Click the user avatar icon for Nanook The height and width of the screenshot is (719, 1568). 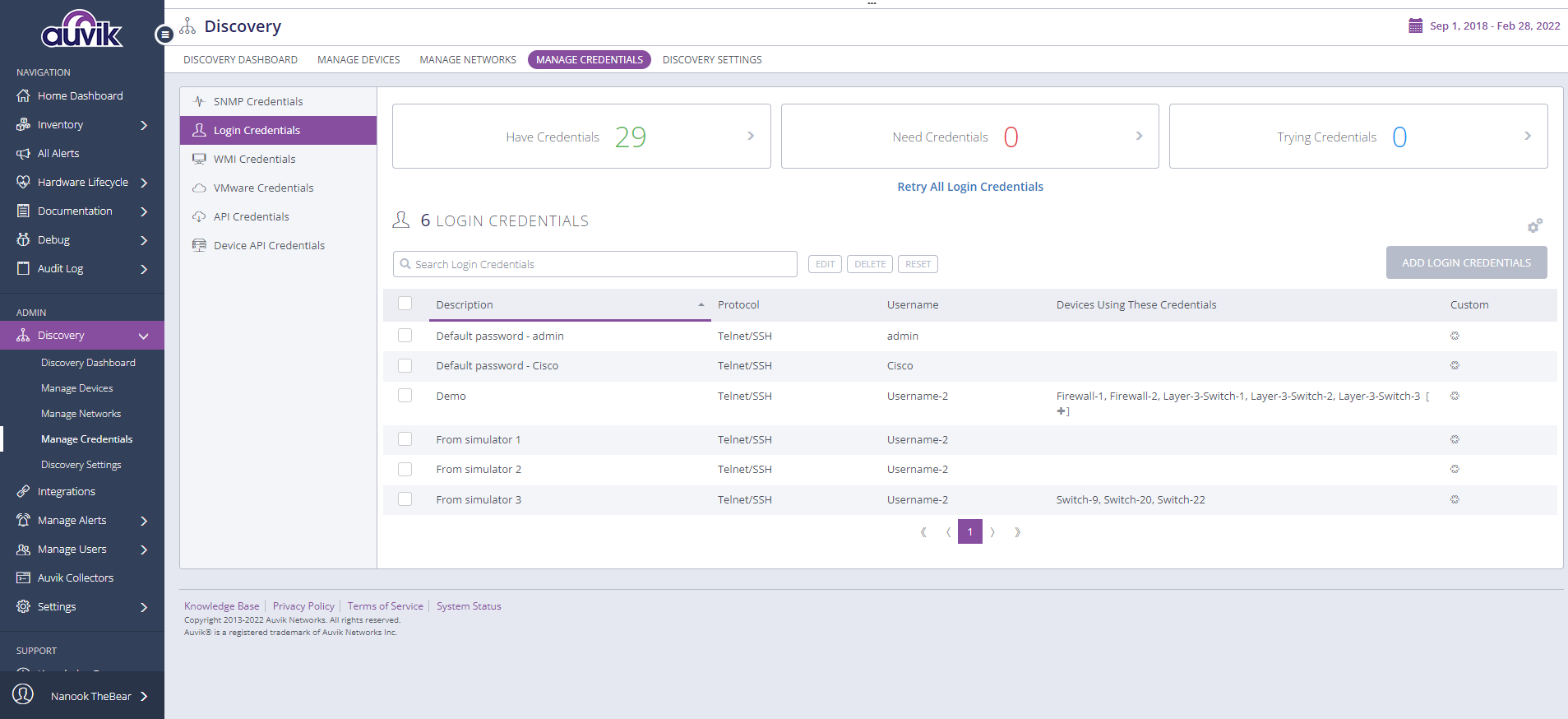[x=23, y=694]
